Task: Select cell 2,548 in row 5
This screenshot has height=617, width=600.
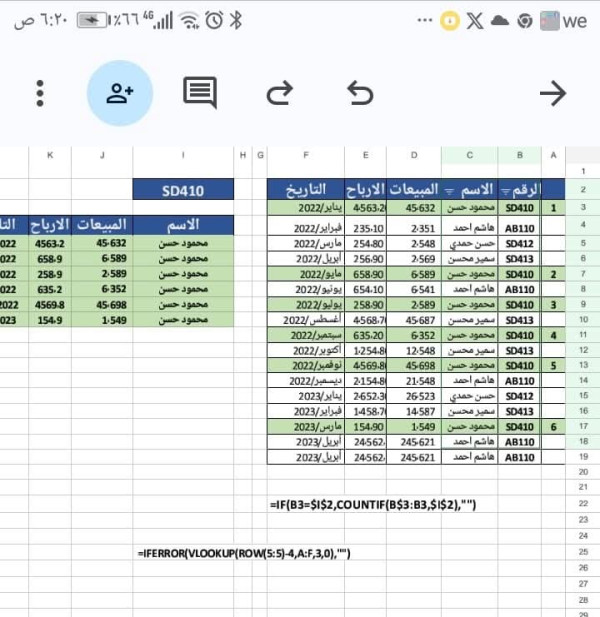Action: click(x=414, y=244)
